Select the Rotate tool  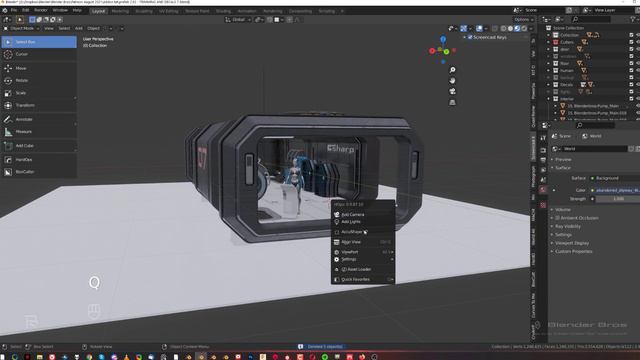tap(39, 80)
